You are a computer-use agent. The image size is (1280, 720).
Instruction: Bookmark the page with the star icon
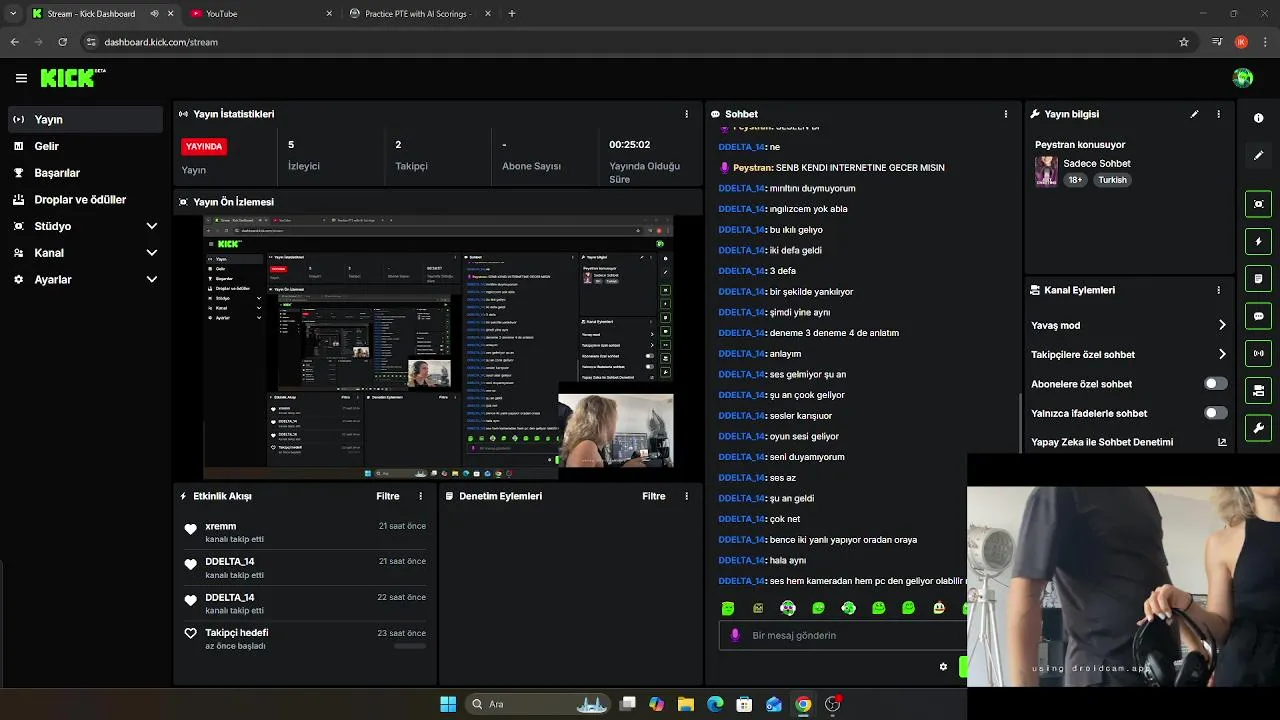pos(1184,42)
